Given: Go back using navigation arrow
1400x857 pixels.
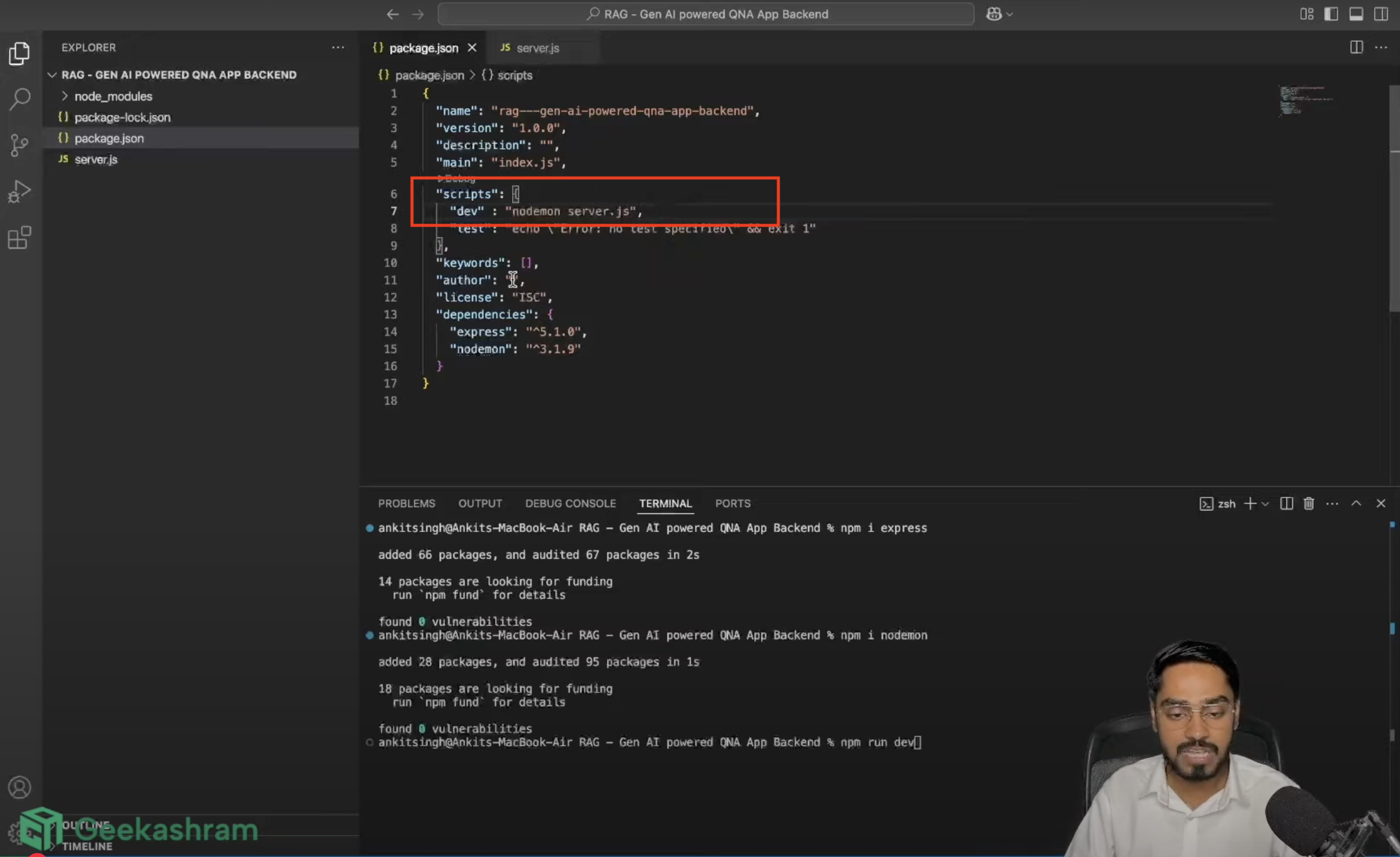Looking at the screenshot, I should click(x=392, y=14).
